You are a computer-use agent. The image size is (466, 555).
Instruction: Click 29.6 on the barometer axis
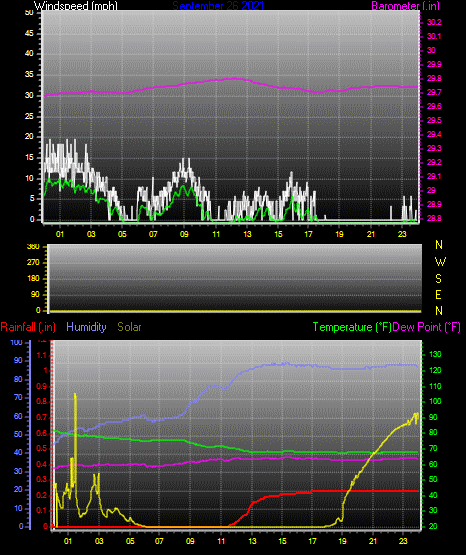(x=434, y=107)
